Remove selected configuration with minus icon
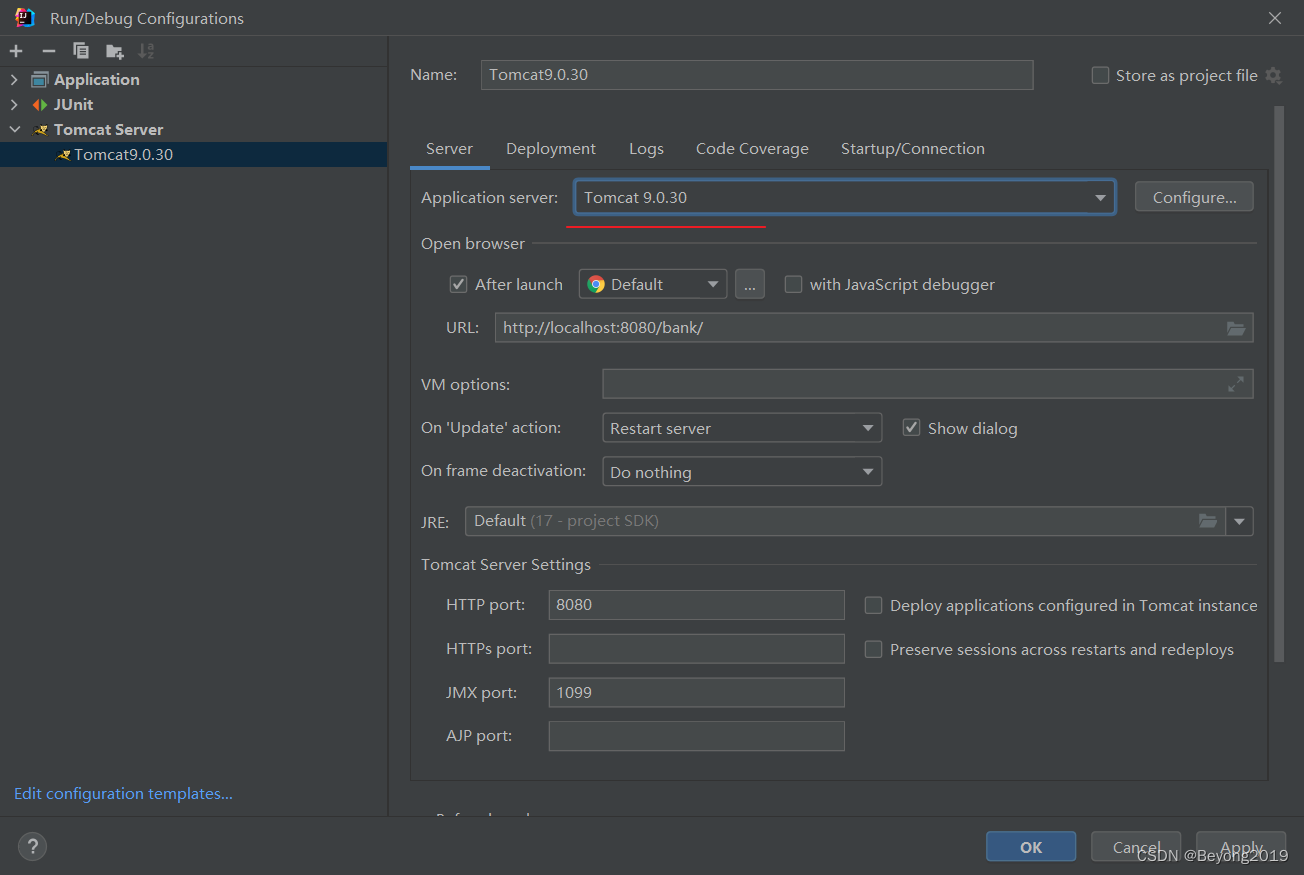 48,51
